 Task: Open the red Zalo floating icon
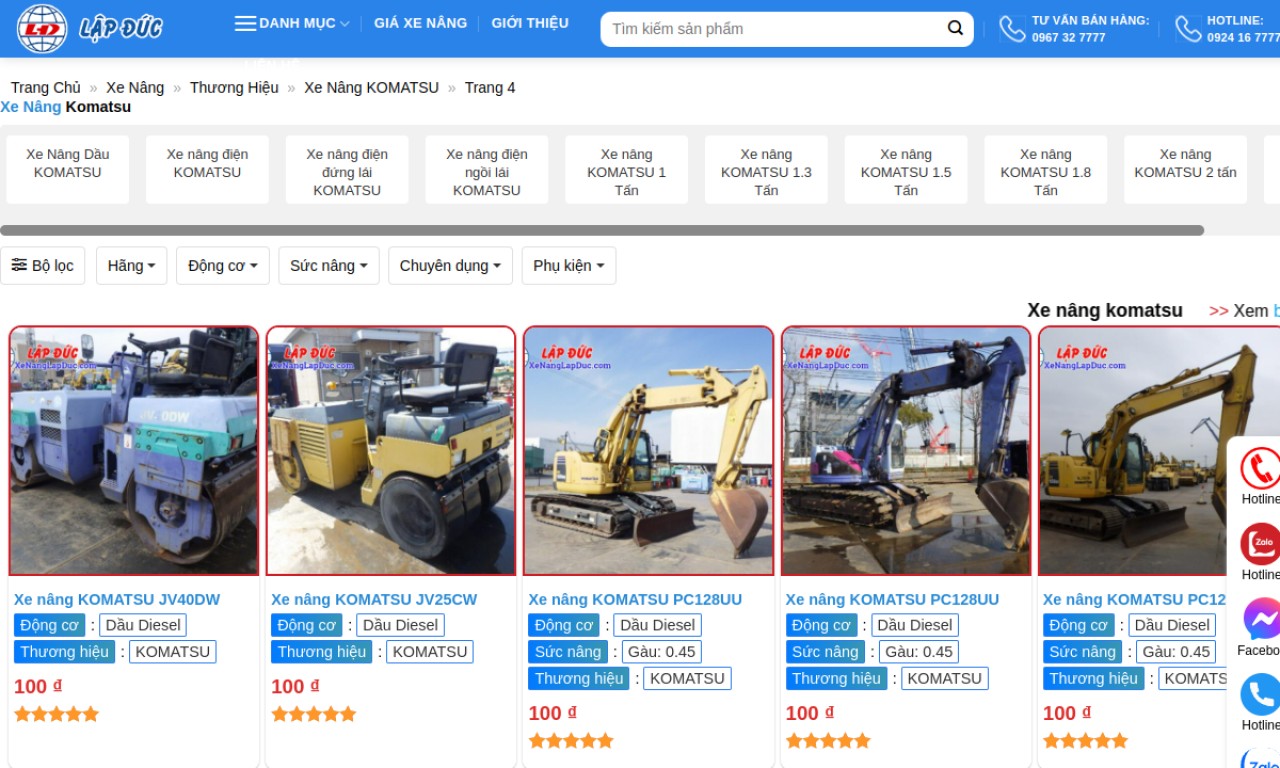pyautogui.click(x=1260, y=544)
